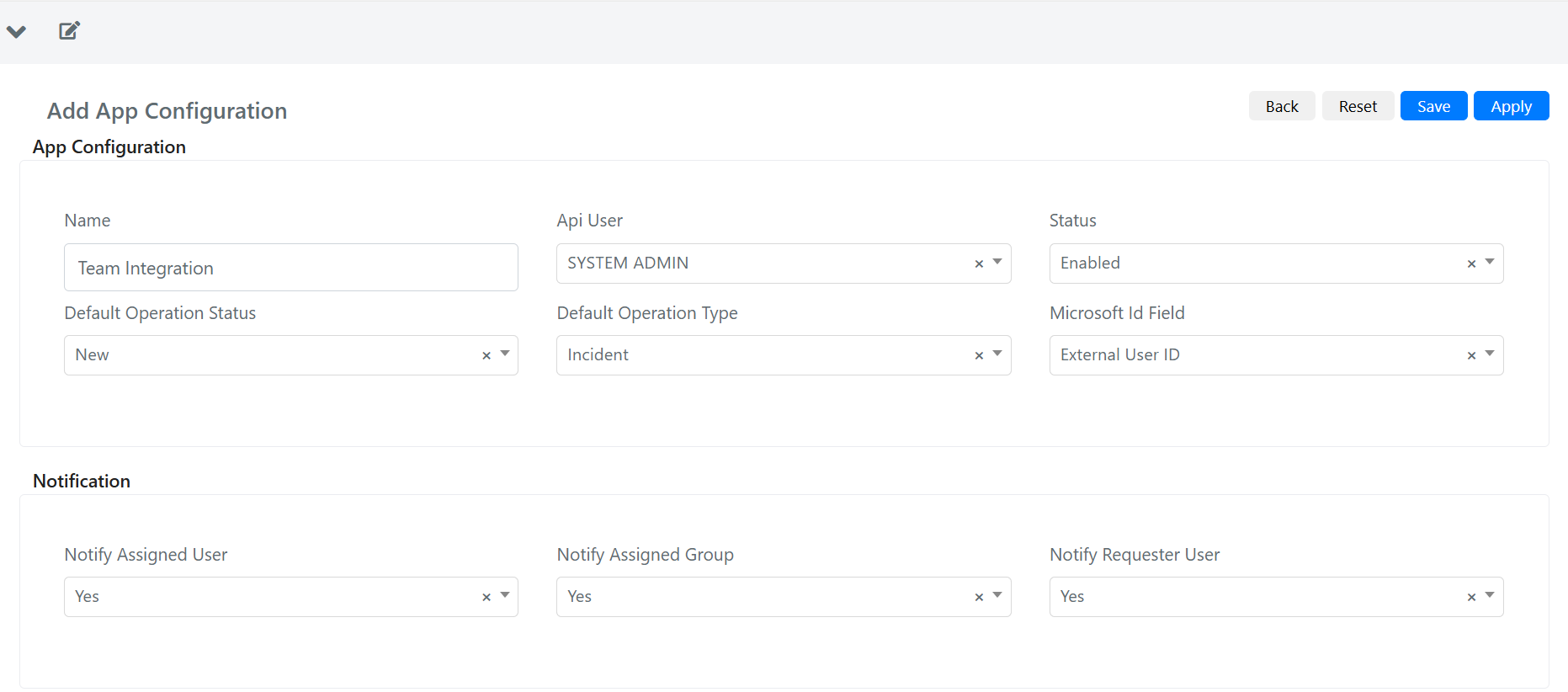
Task: Click the Enabled status value
Action: pos(1090,263)
